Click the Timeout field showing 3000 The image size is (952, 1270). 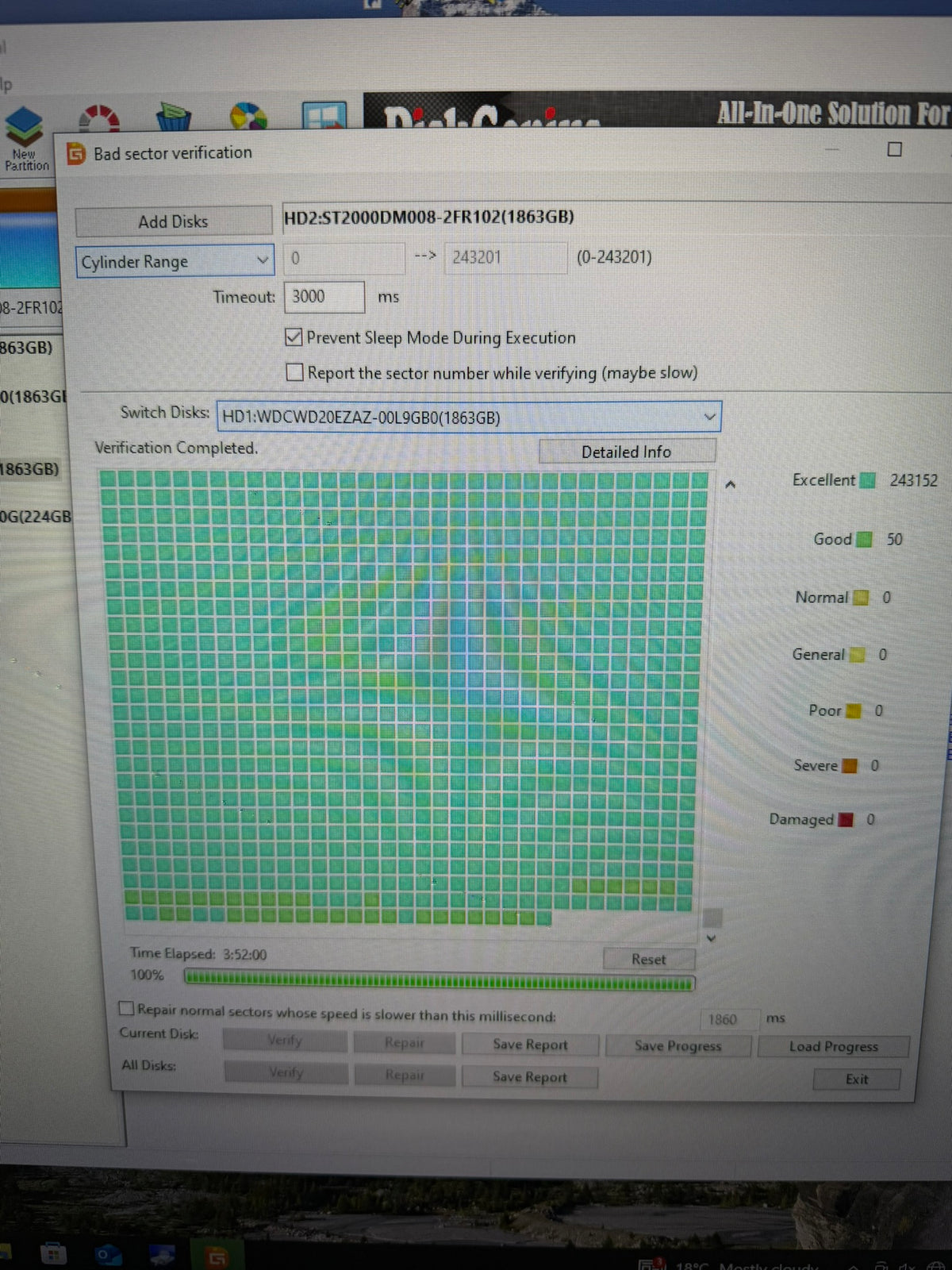[324, 297]
